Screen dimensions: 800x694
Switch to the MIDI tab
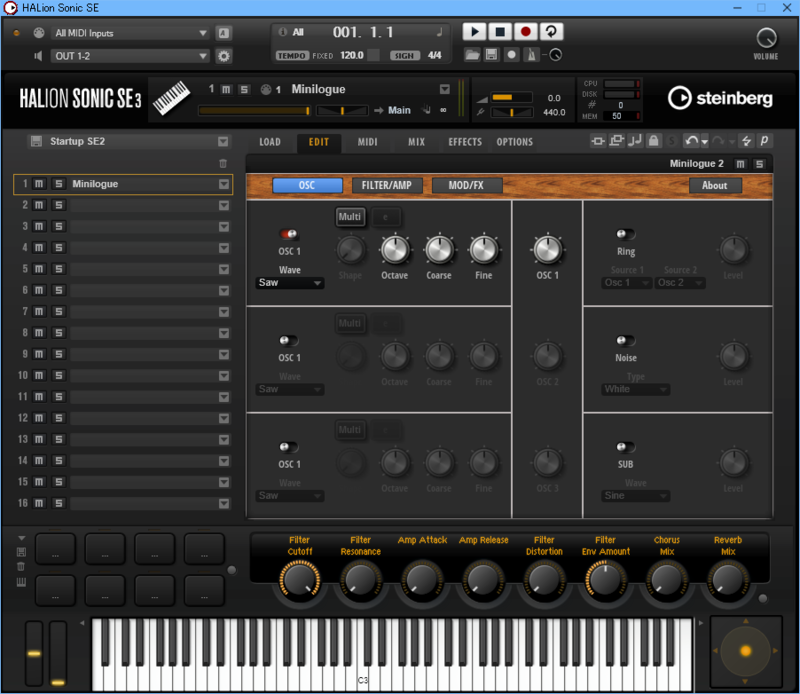tap(367, 142)
